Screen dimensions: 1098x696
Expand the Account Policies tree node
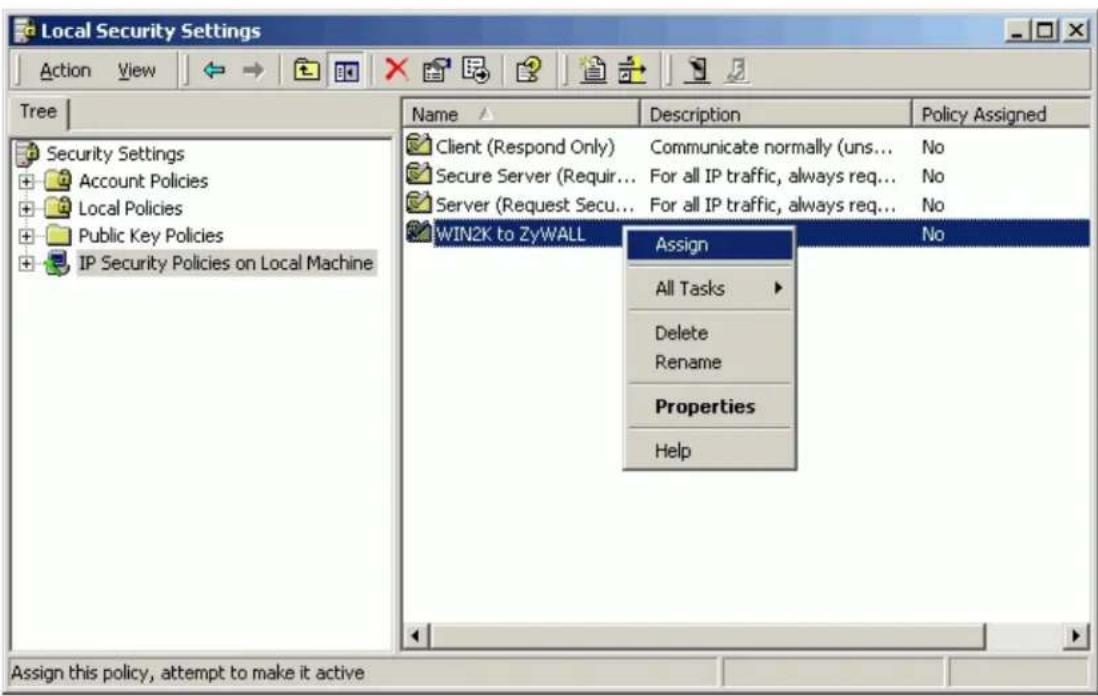point(26,181)
